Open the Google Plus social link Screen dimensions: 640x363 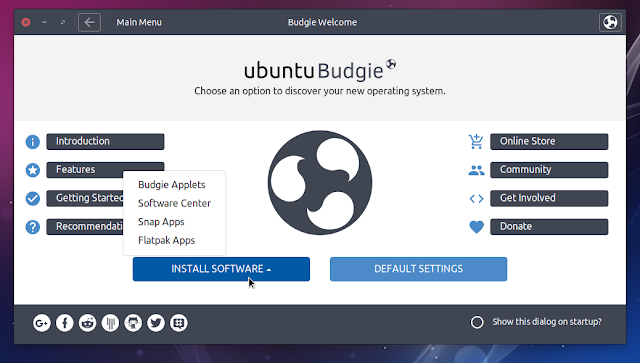coord(42,323)
